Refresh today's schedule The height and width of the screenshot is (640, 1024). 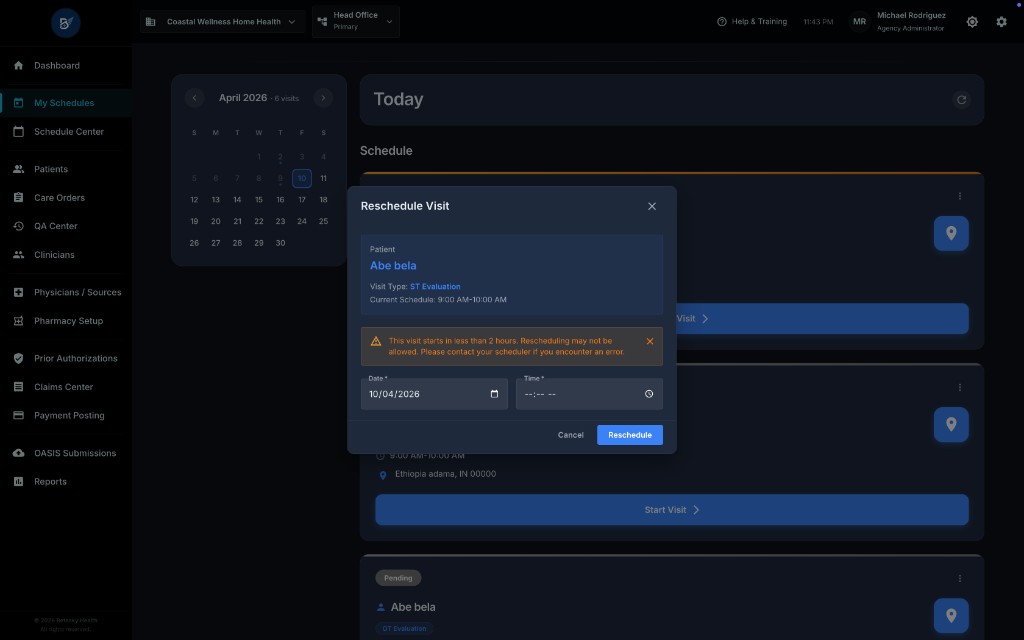(961, 100)
